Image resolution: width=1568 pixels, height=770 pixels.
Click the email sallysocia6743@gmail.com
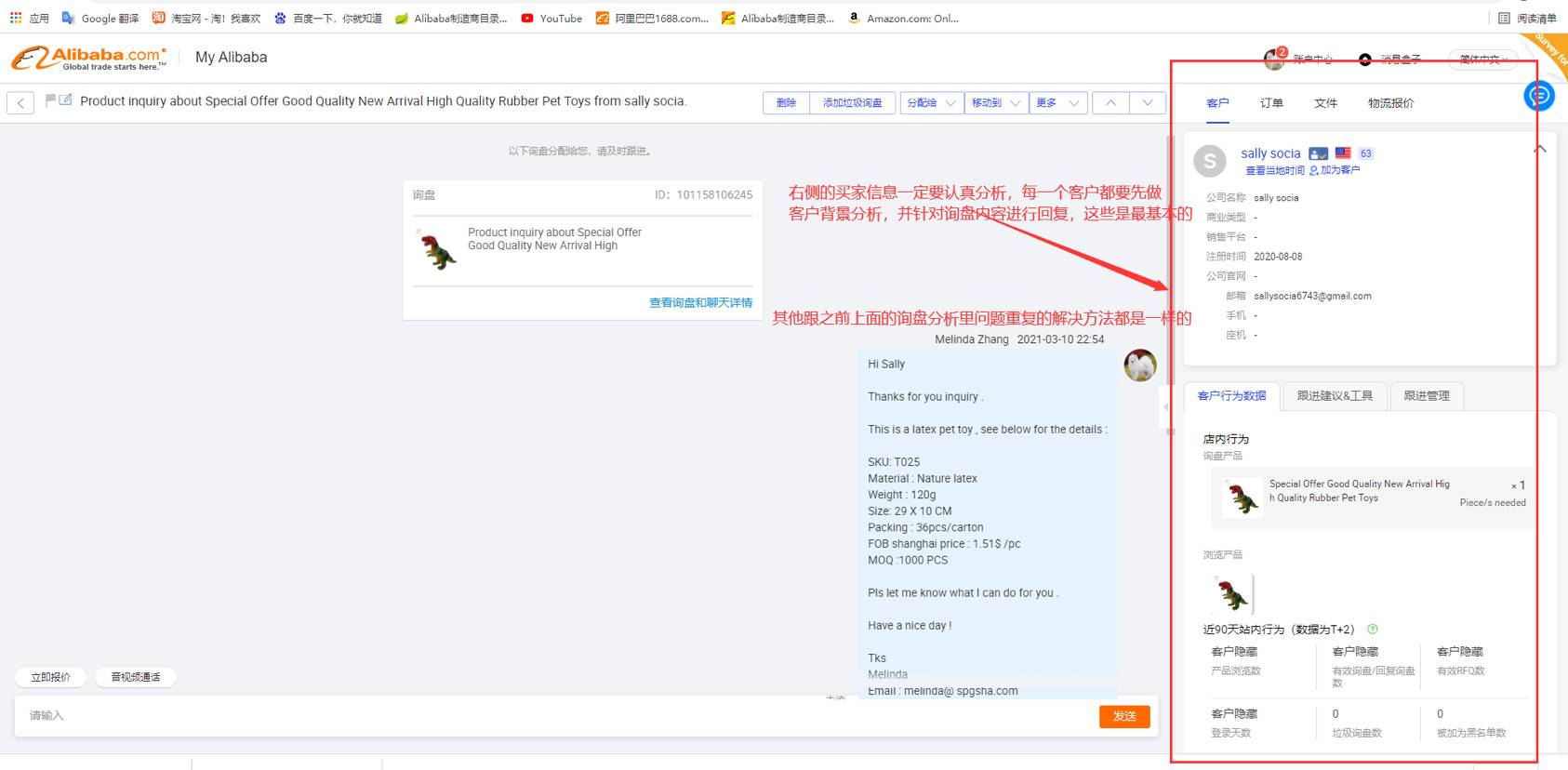click(1312, 296)
